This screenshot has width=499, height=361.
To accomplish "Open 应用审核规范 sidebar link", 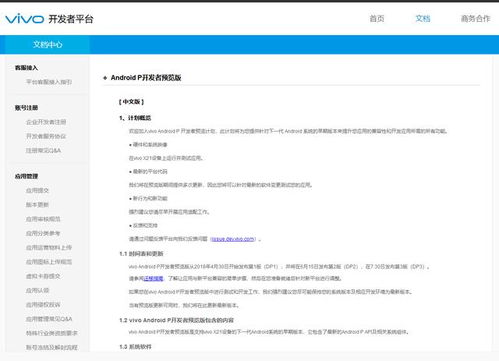I will [43, 219].
